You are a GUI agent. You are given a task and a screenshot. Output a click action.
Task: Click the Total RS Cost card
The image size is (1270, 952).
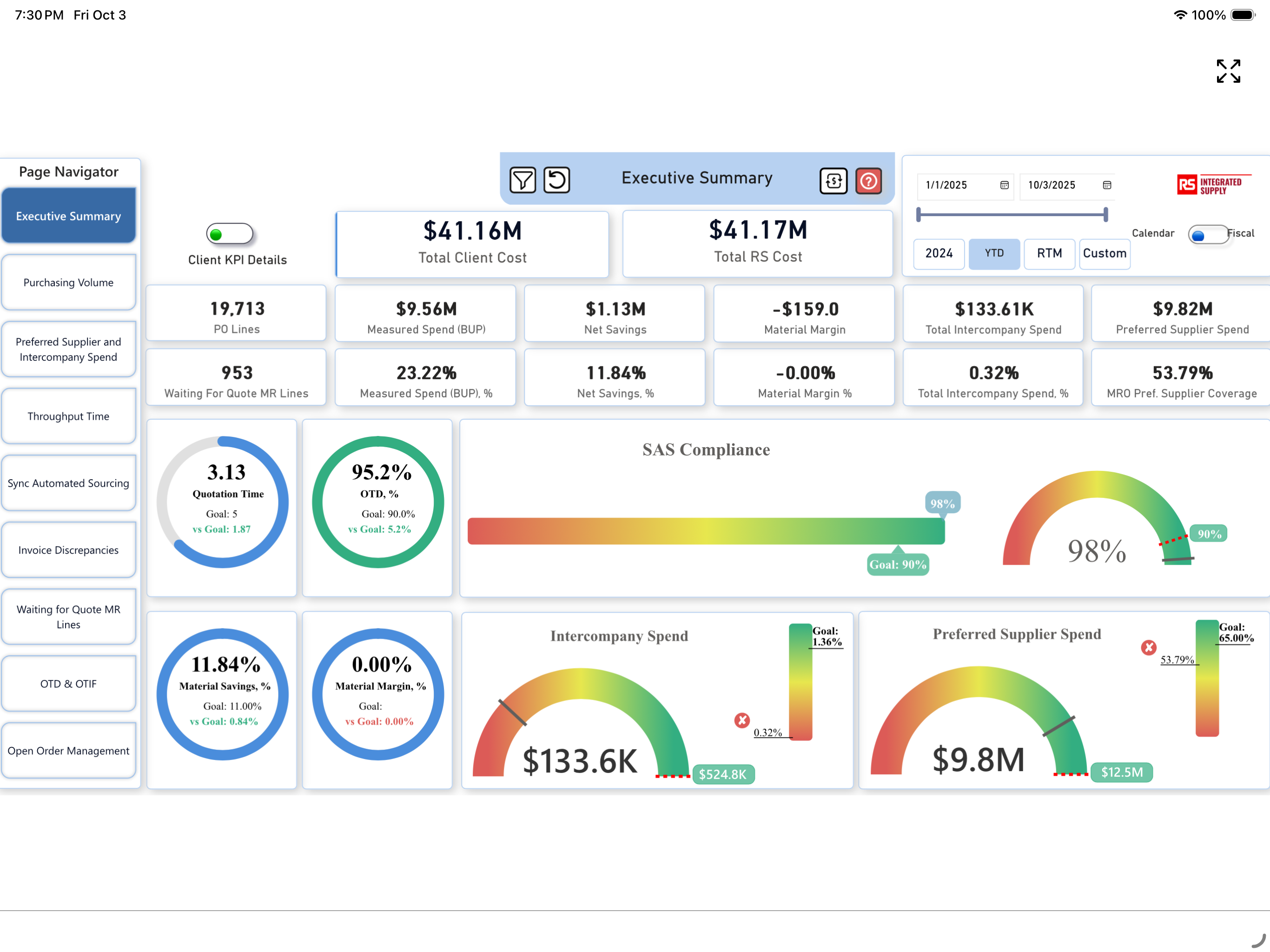point(757,244)
